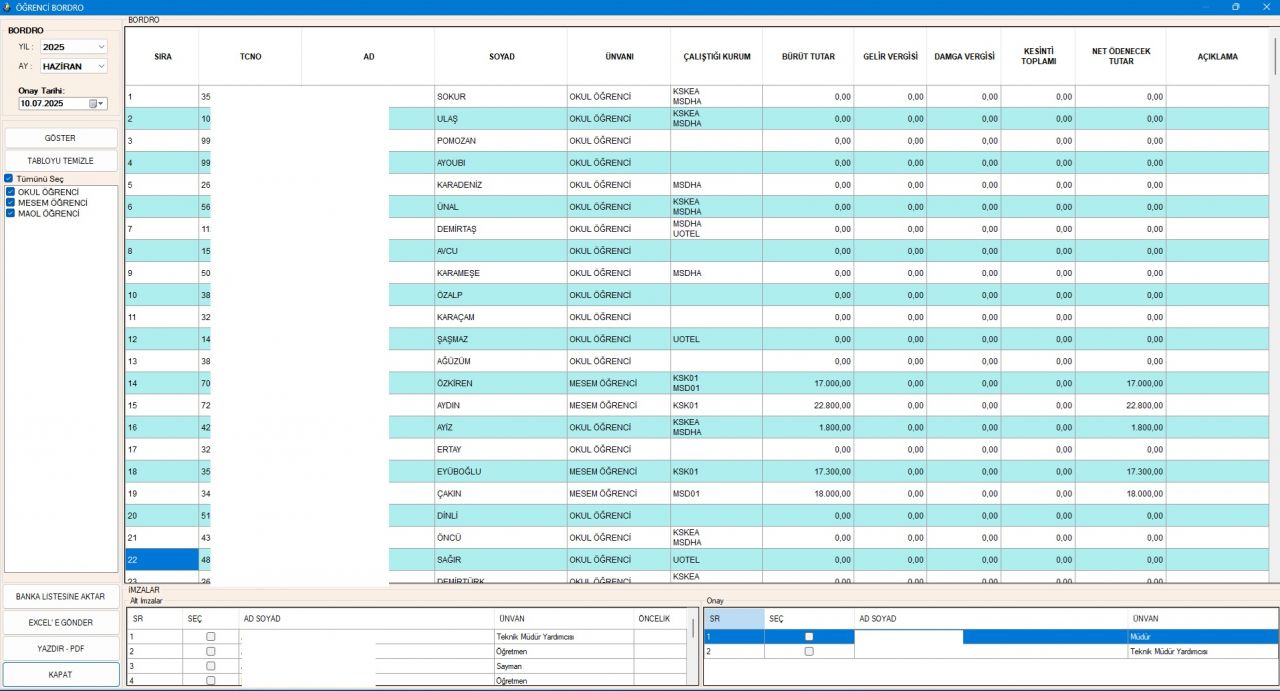Click the ÖĞRENCİ BORDRO app icon in title bar
Viewport: 1280px width, 691px height.
[8, 7]
